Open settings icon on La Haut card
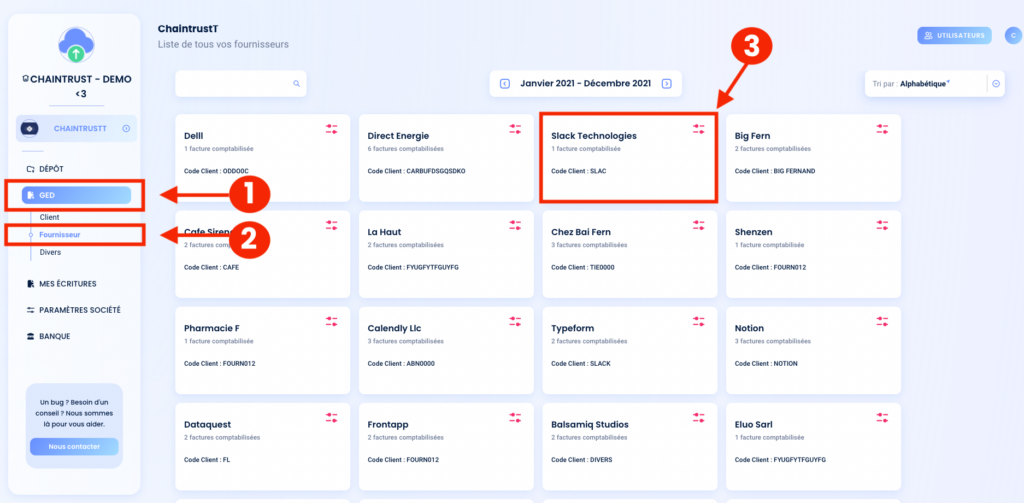 tap(515, 225)
